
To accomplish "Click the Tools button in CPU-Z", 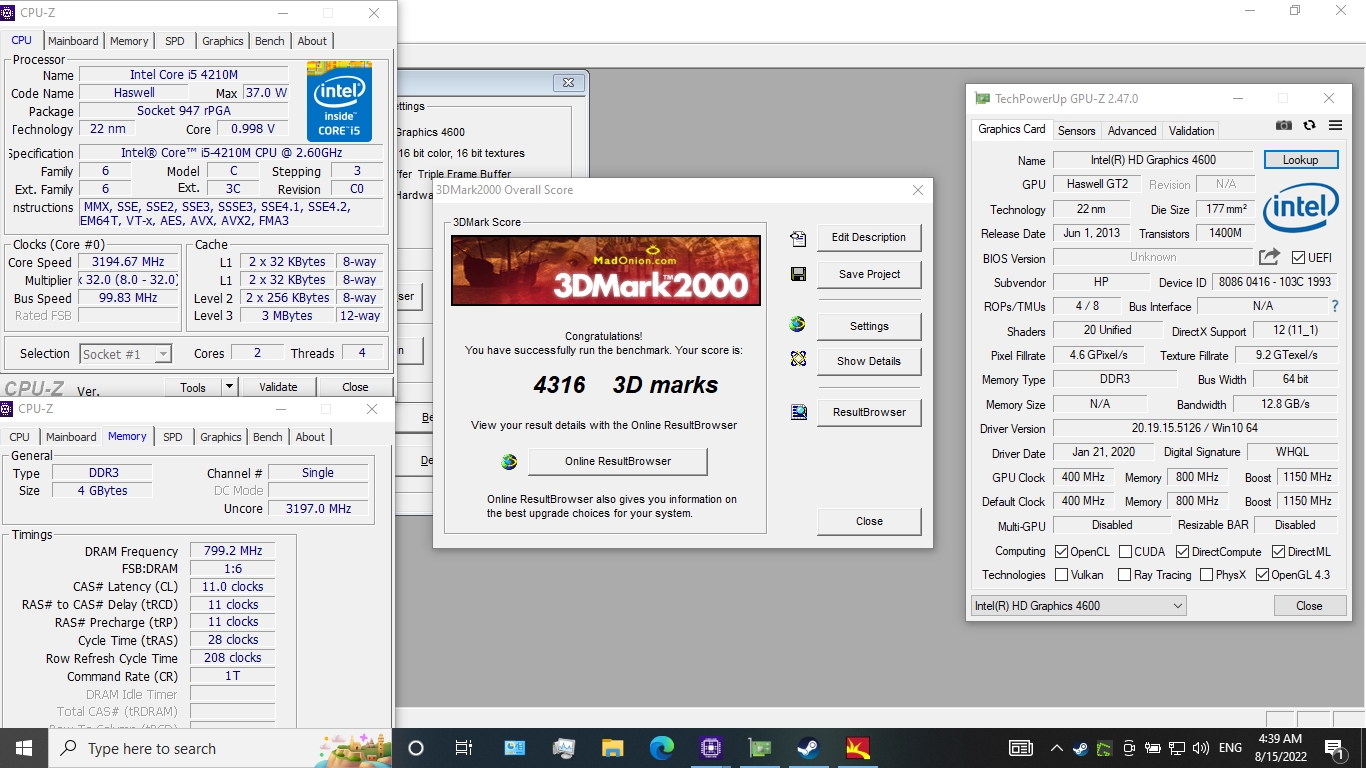I will (193, 387).
